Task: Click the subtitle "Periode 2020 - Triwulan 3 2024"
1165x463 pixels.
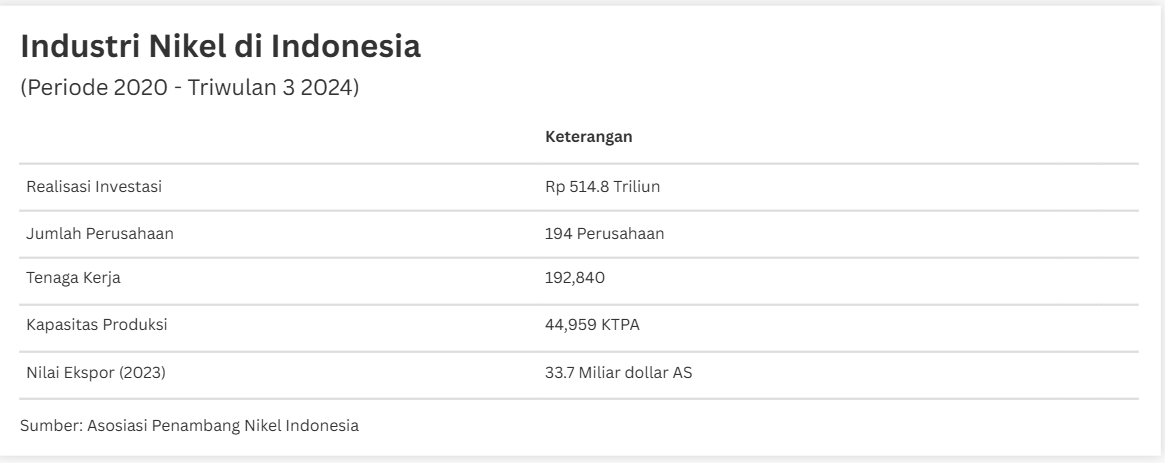Action: 189,88
